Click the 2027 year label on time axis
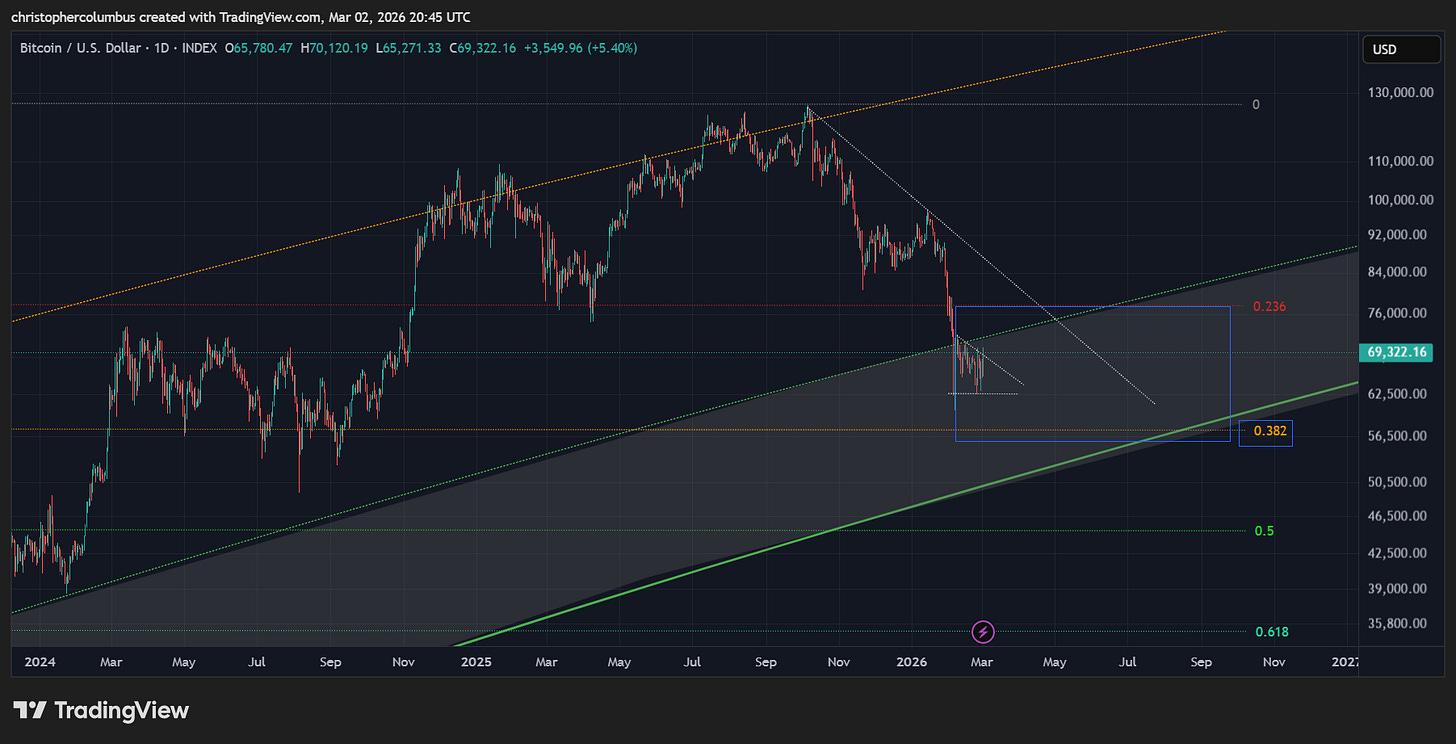The image size is (1456, 744). pos(1346,662)
